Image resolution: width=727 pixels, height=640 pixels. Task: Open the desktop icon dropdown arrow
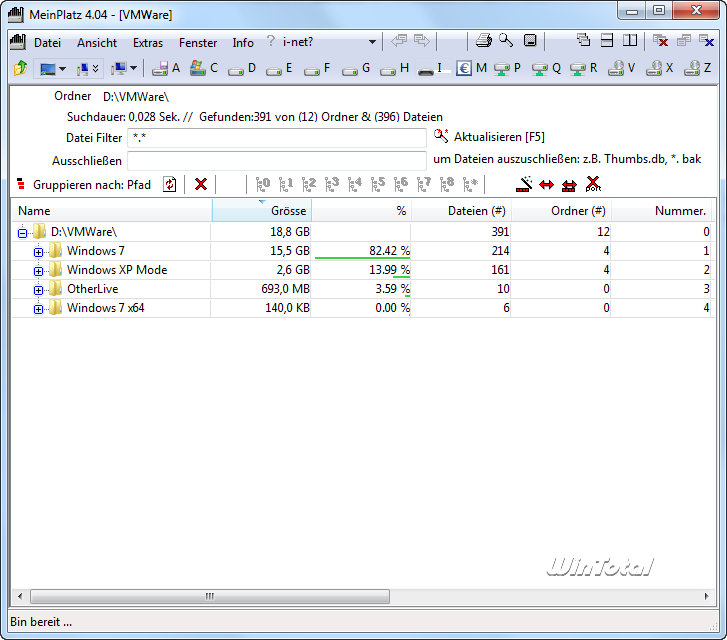pyautogui.click(x=62, y=69)
